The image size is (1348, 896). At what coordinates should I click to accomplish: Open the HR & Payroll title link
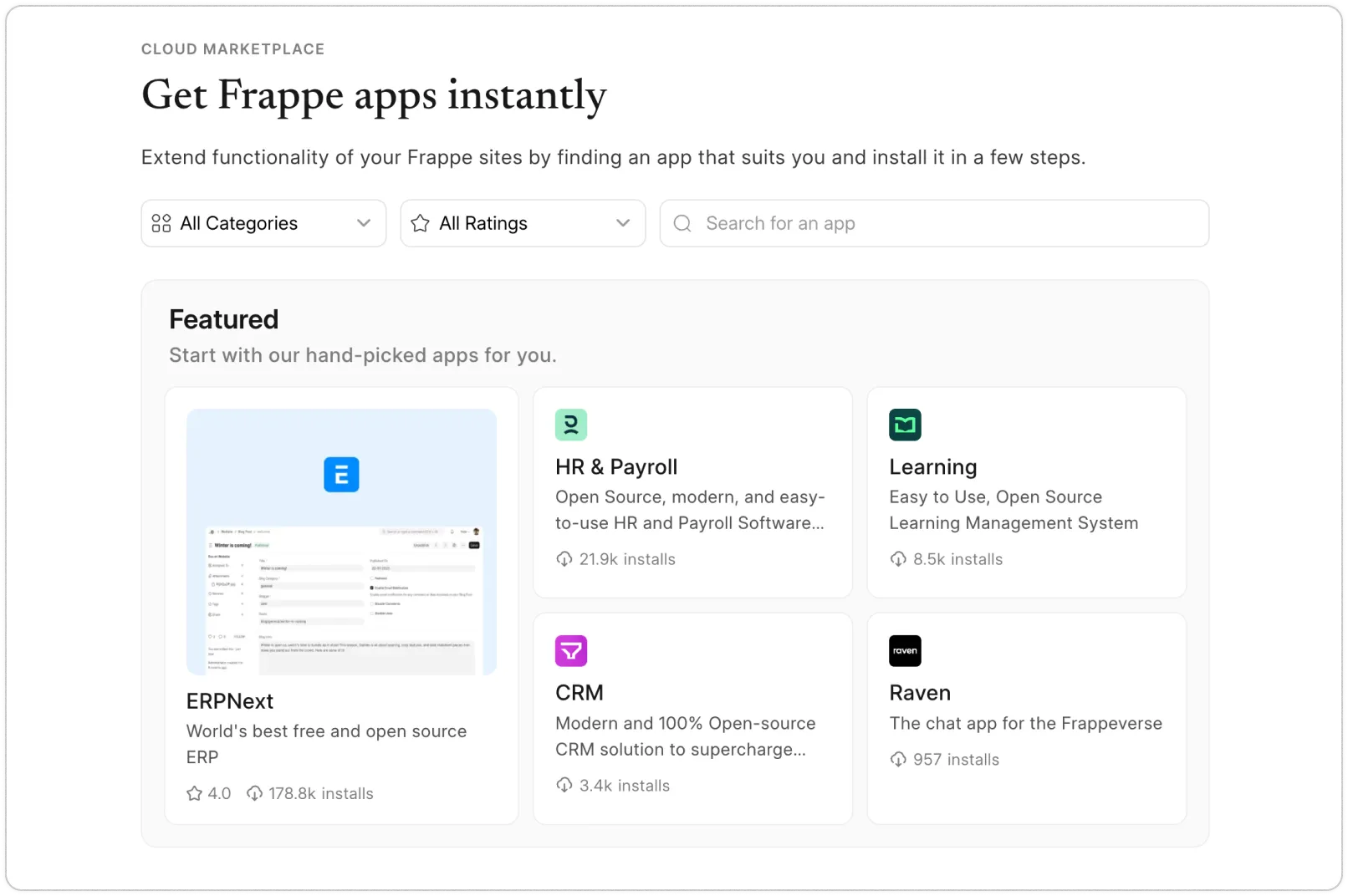point(616,467)
